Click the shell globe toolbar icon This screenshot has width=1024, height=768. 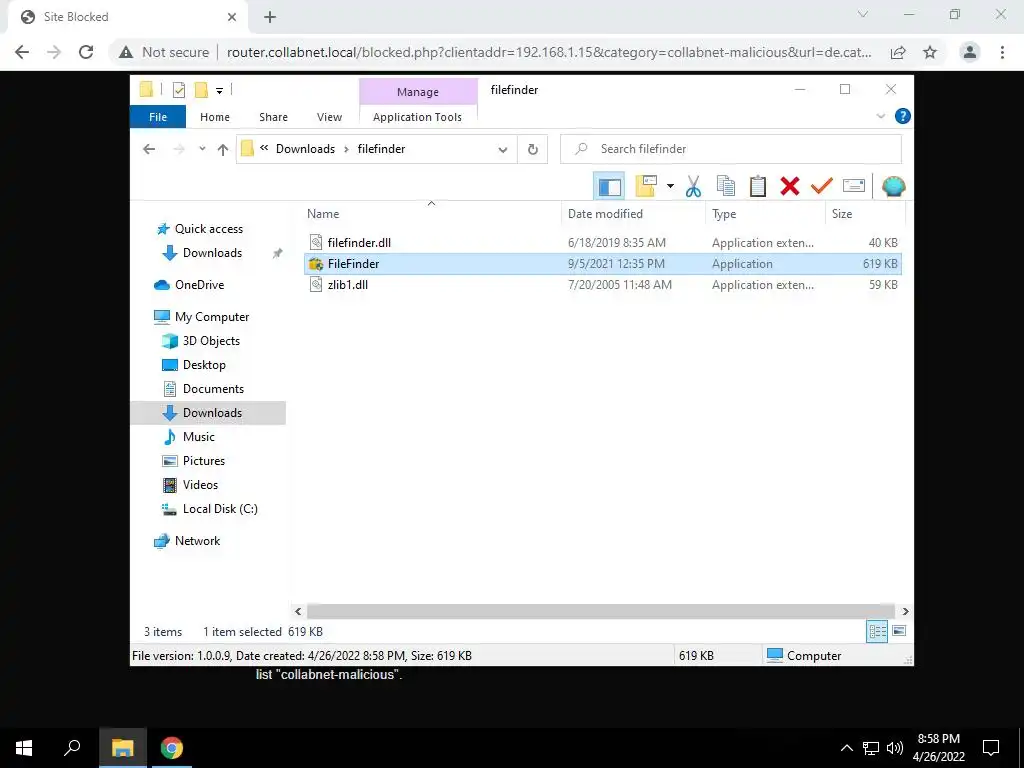(x=893, y=187)
